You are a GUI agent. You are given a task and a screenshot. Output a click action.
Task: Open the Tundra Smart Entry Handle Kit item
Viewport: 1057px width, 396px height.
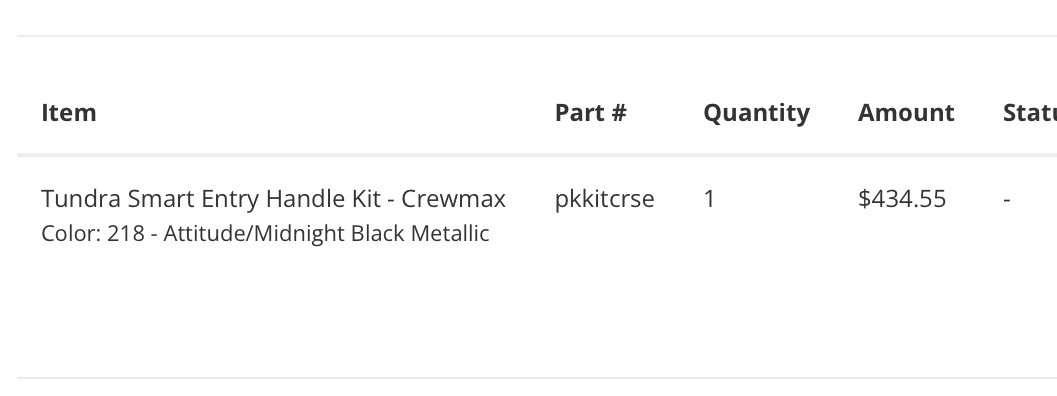pos(273,199)
